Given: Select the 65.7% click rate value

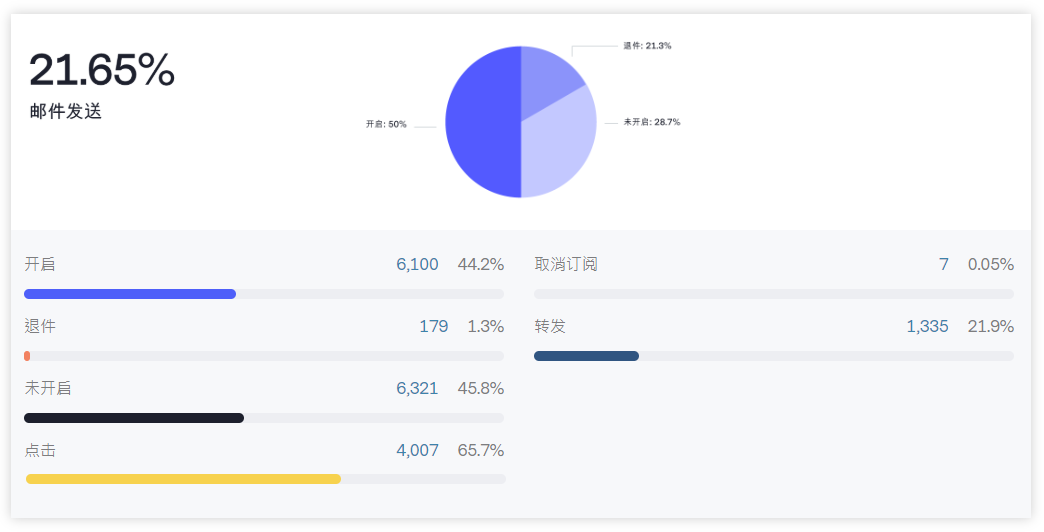Looking at the screenshot, I should point(480,451).
